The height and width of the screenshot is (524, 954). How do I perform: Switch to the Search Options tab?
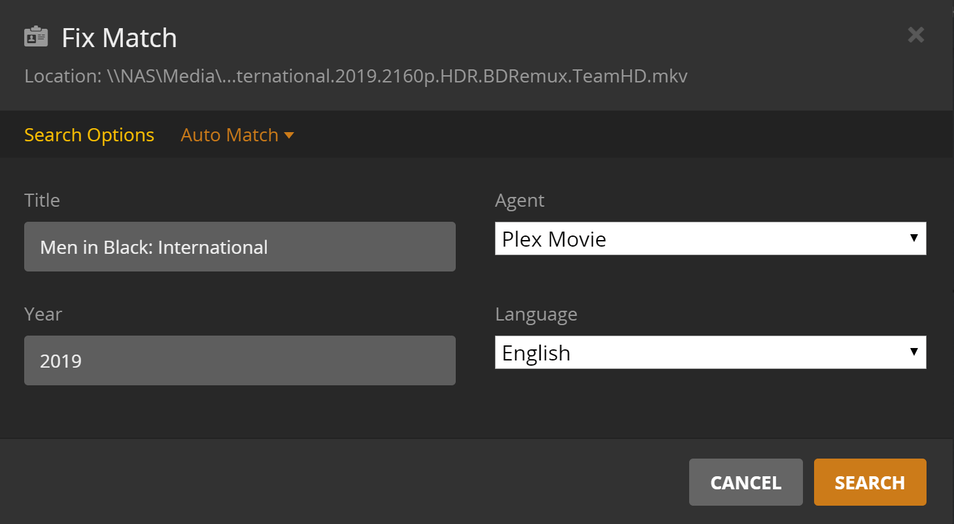89,135
